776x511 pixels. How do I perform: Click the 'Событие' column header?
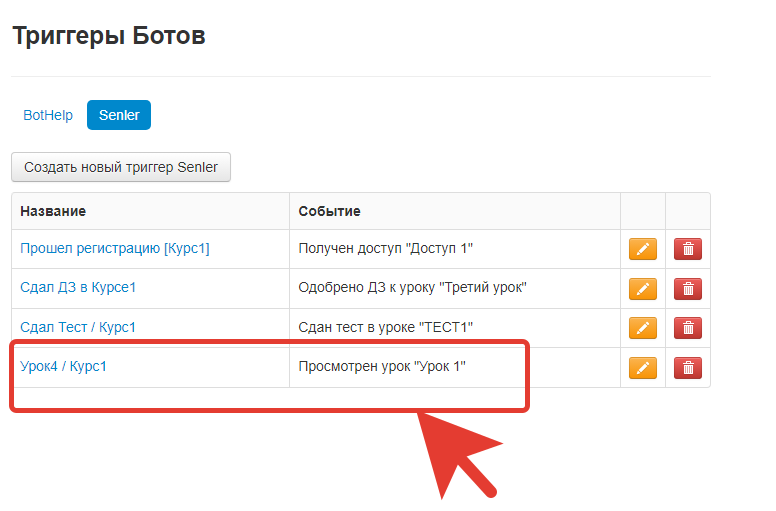coord(329,211)
